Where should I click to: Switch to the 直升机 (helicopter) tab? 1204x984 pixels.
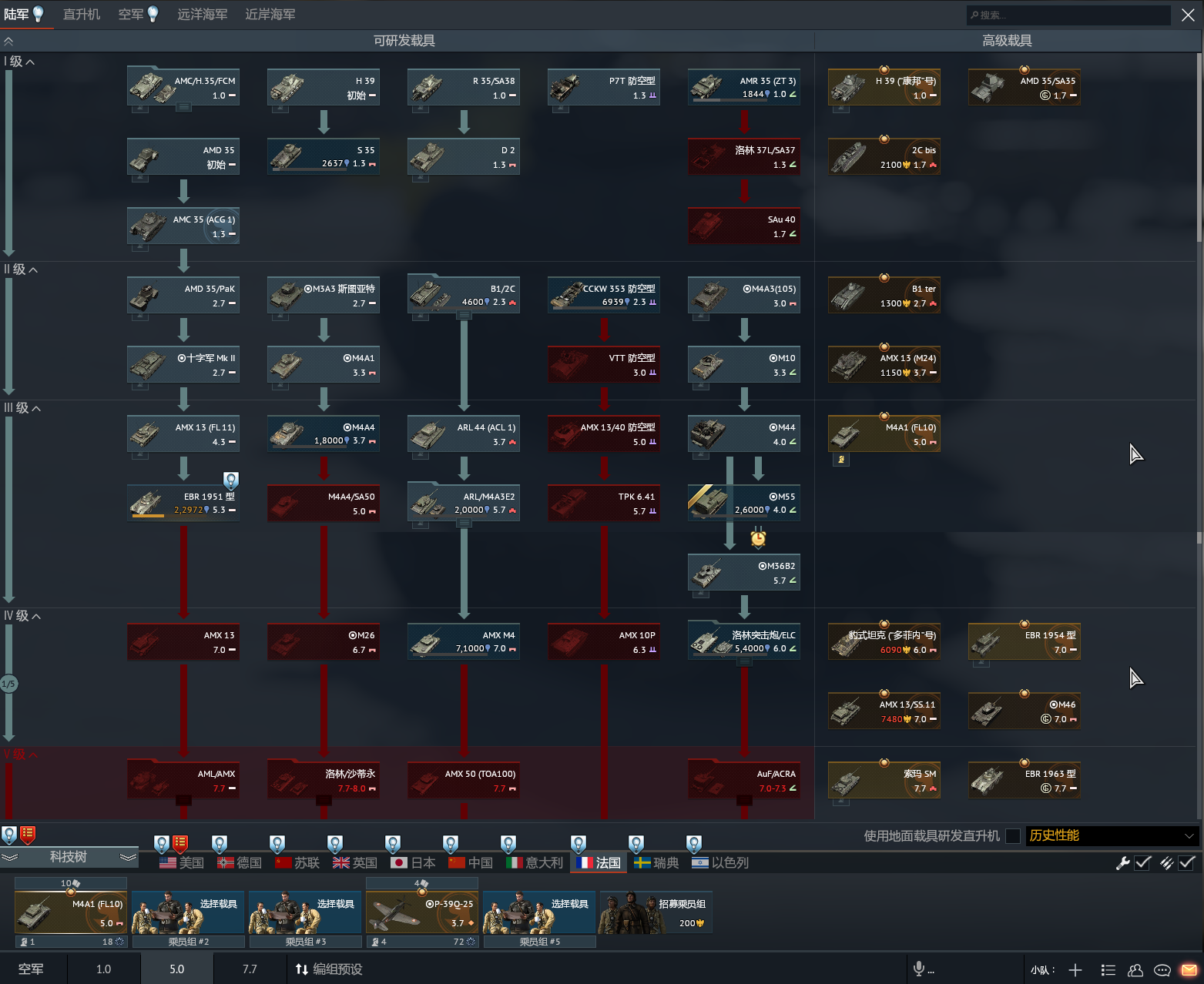point(82,15)
